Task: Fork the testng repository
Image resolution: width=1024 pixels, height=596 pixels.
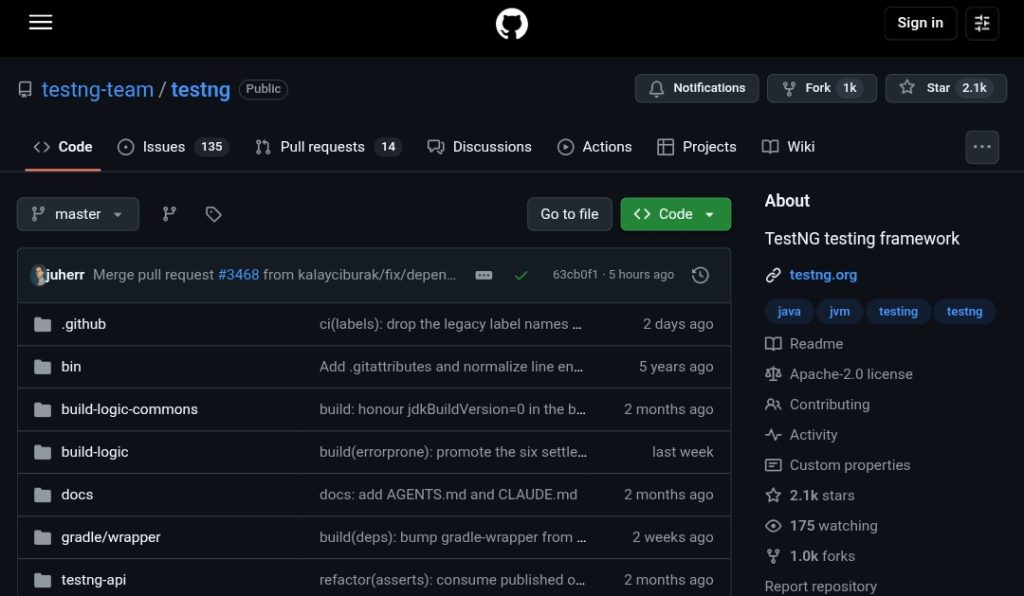Action: 822,88
